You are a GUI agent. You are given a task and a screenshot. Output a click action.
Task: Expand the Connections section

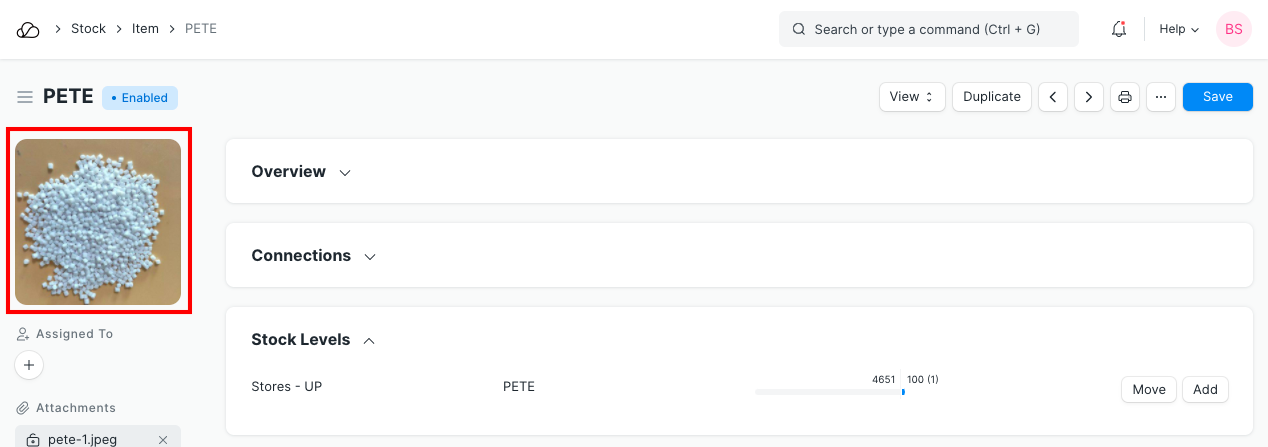coord(313,256)
